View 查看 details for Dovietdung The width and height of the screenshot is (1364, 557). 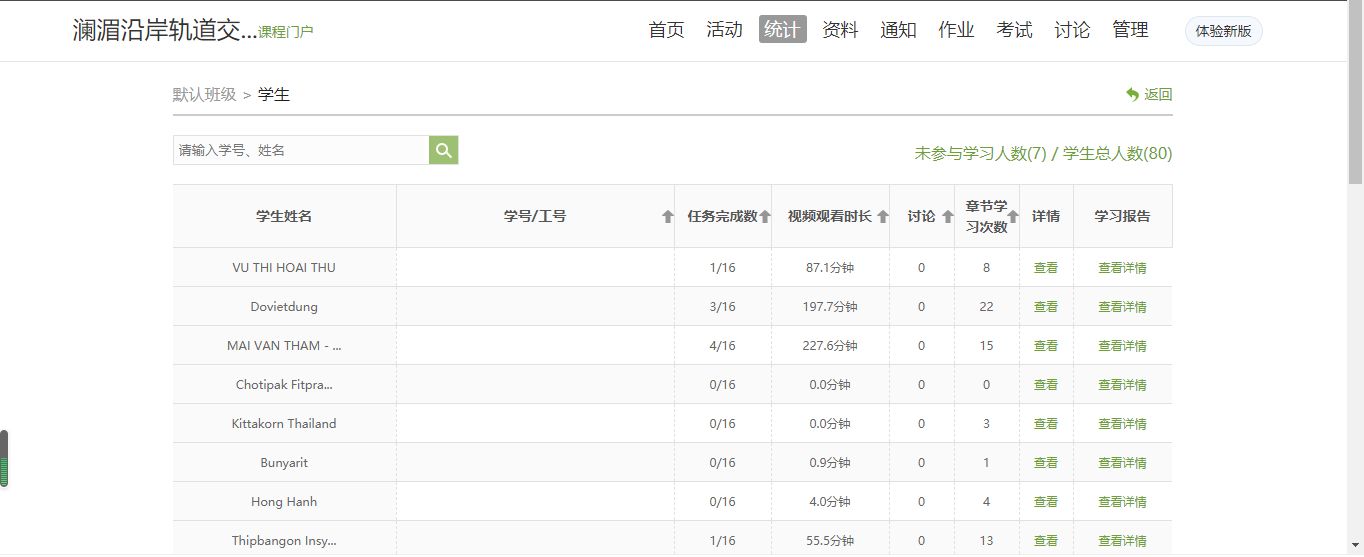click(x=1046, y=307)
